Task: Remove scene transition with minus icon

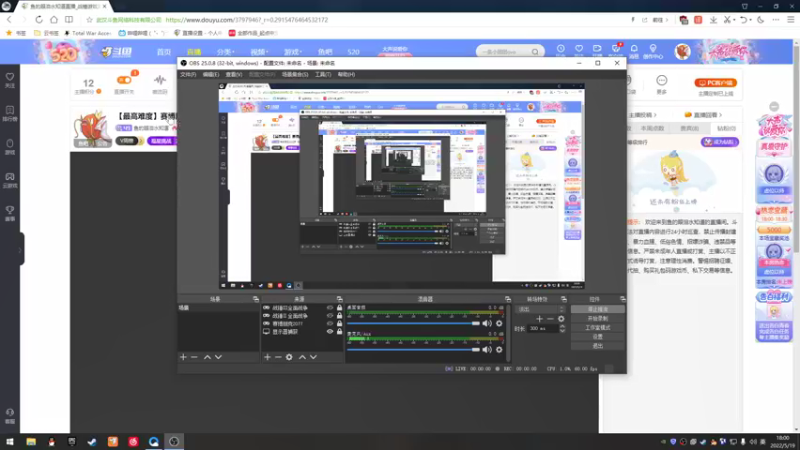Action: [550, 319]
